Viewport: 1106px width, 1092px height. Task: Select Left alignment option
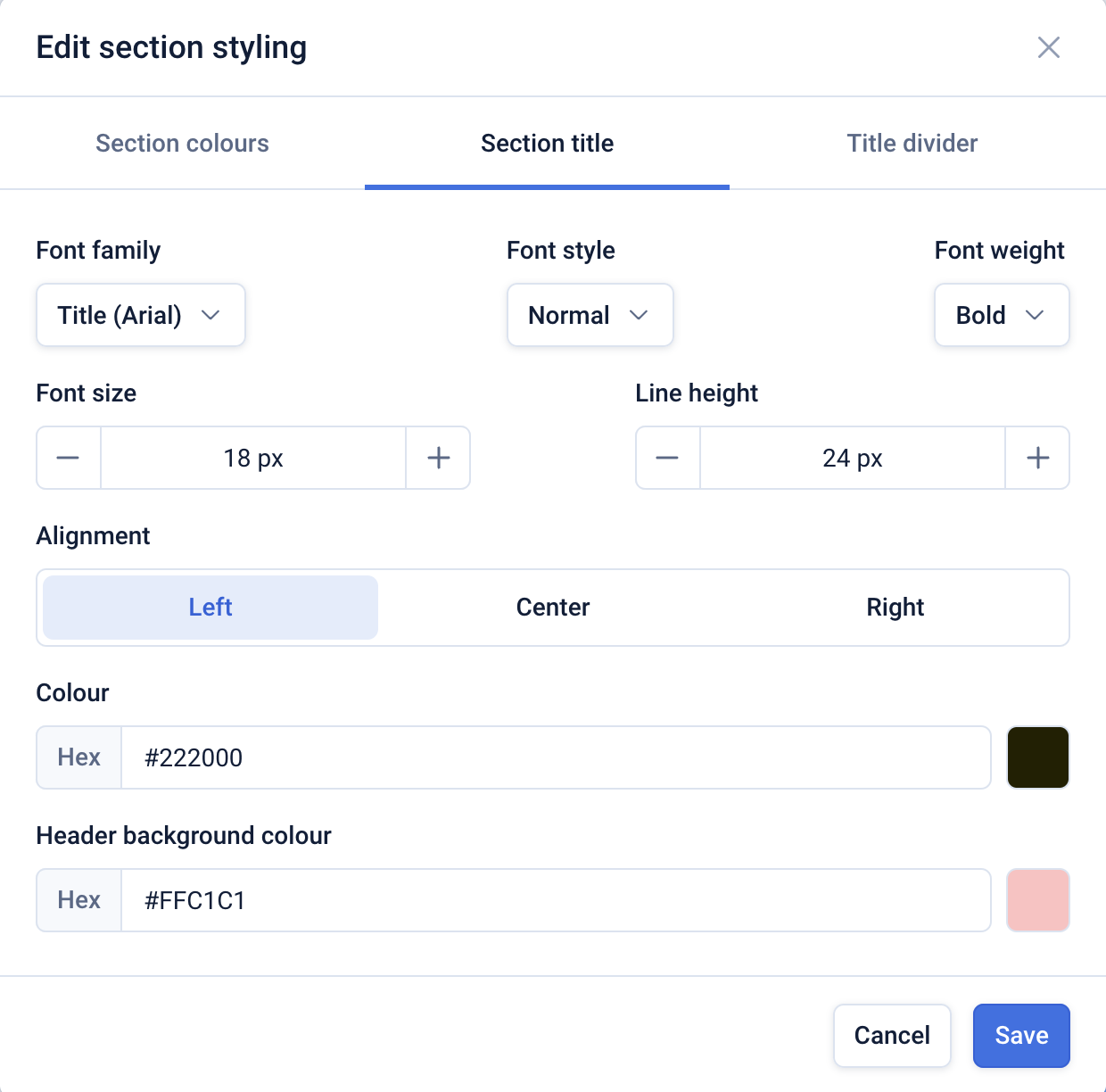(x=210, y=608)
